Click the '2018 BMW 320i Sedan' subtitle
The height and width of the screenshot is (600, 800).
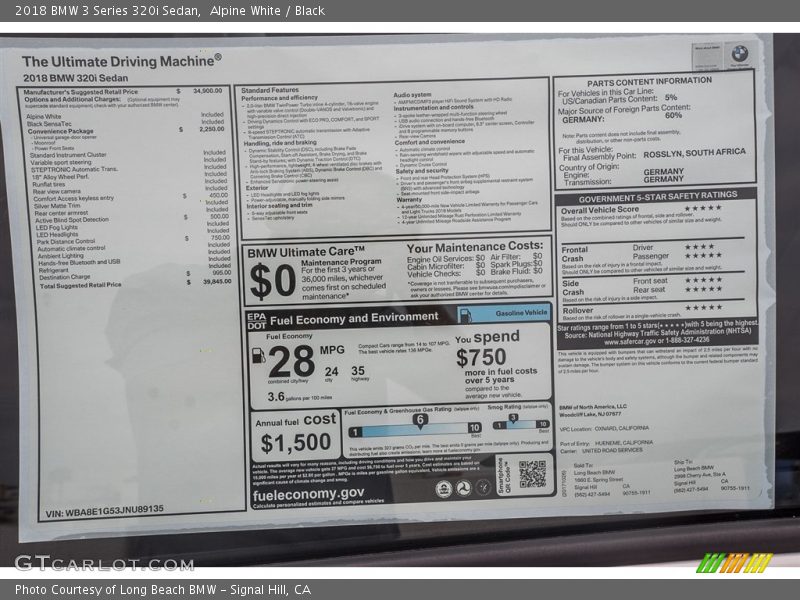[76, 78]
